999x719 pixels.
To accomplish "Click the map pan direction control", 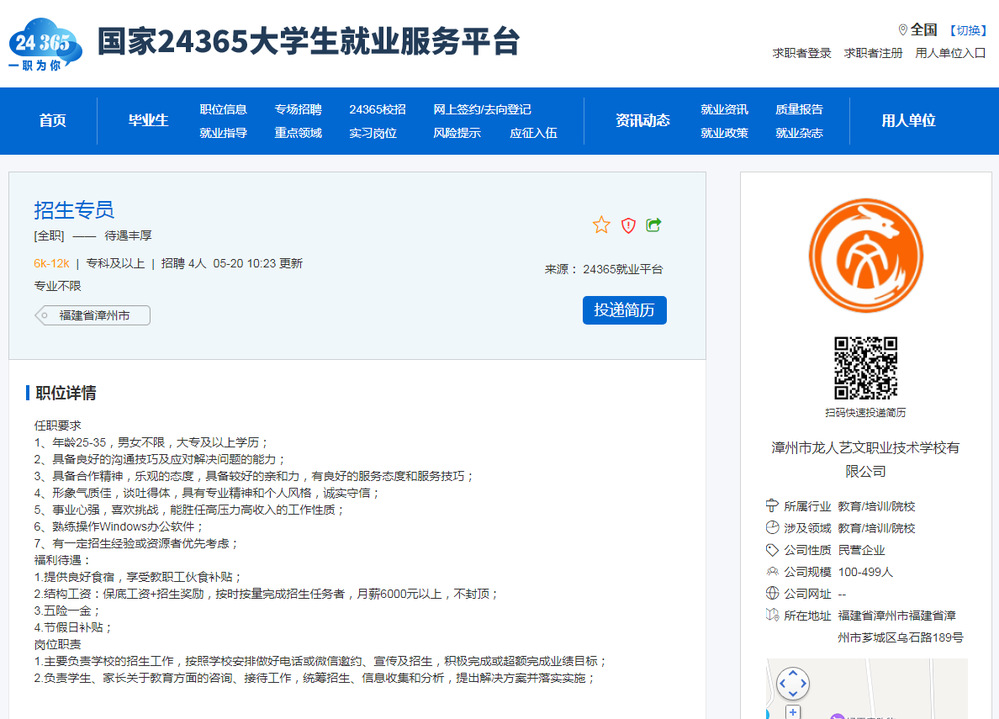I will pyautogui.click(x=792, y=684).
